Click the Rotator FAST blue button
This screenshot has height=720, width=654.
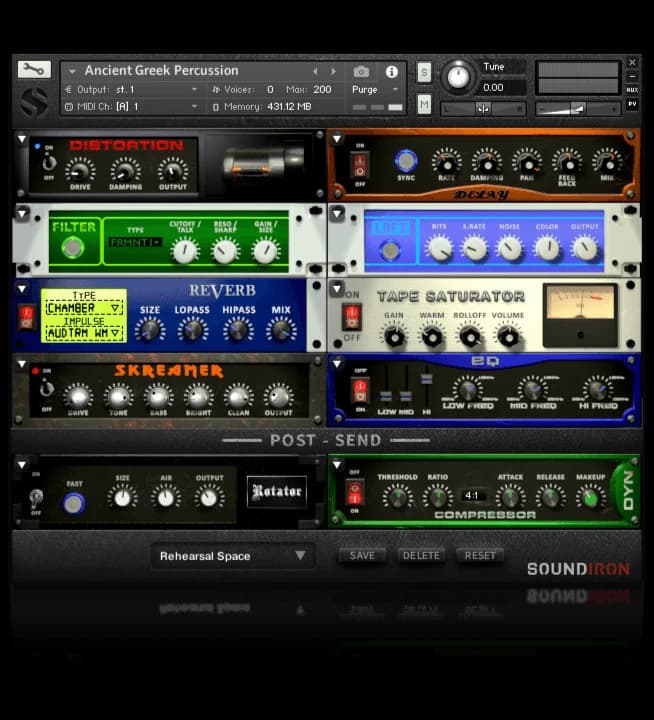(74, 502)
